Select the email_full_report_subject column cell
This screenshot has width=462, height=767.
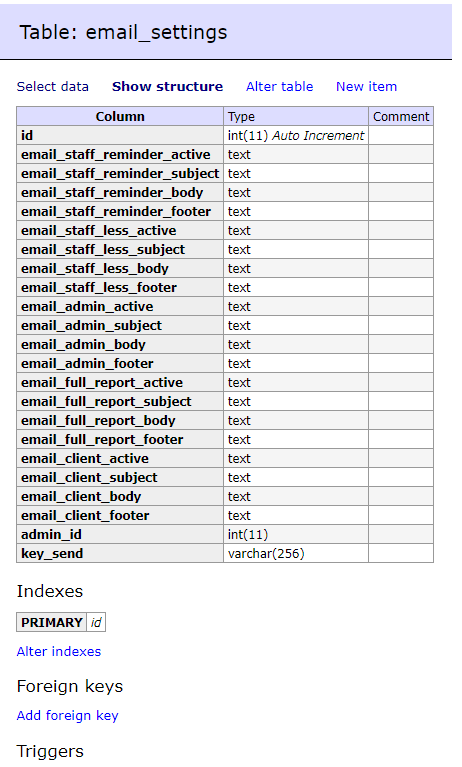pyautogui.click(x=120, y=402)
